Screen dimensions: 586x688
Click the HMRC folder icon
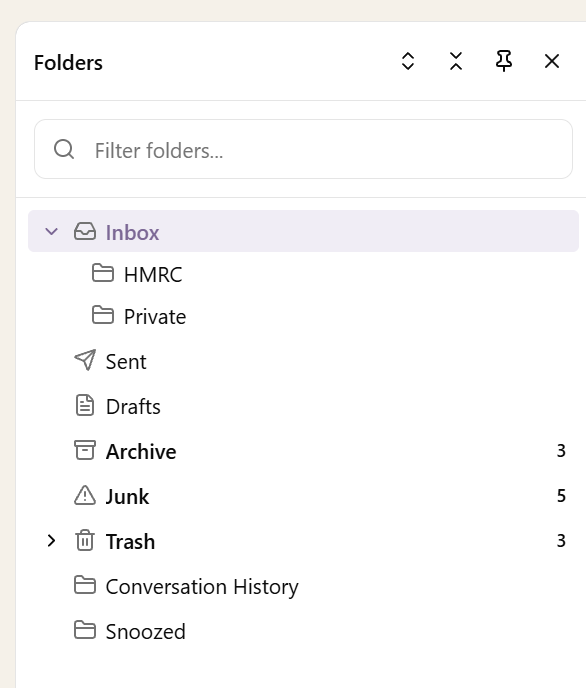(103, 273)
